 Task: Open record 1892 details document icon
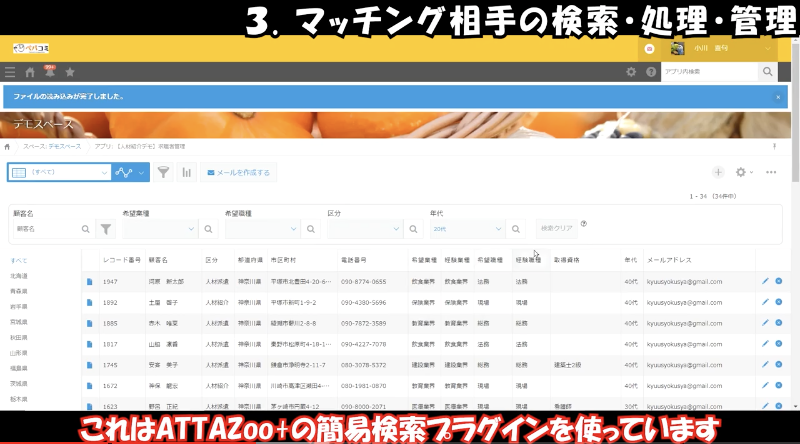[x=89, y=301]
